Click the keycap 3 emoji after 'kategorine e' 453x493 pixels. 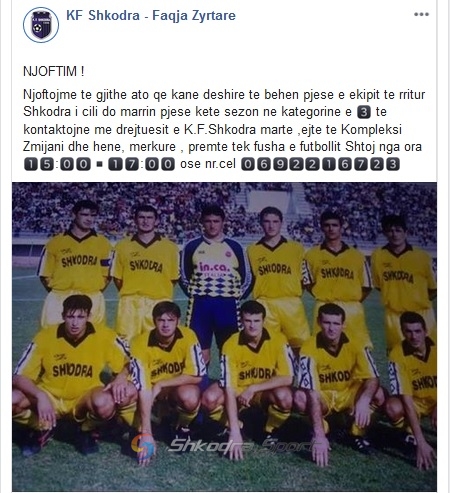coord(364,112)
